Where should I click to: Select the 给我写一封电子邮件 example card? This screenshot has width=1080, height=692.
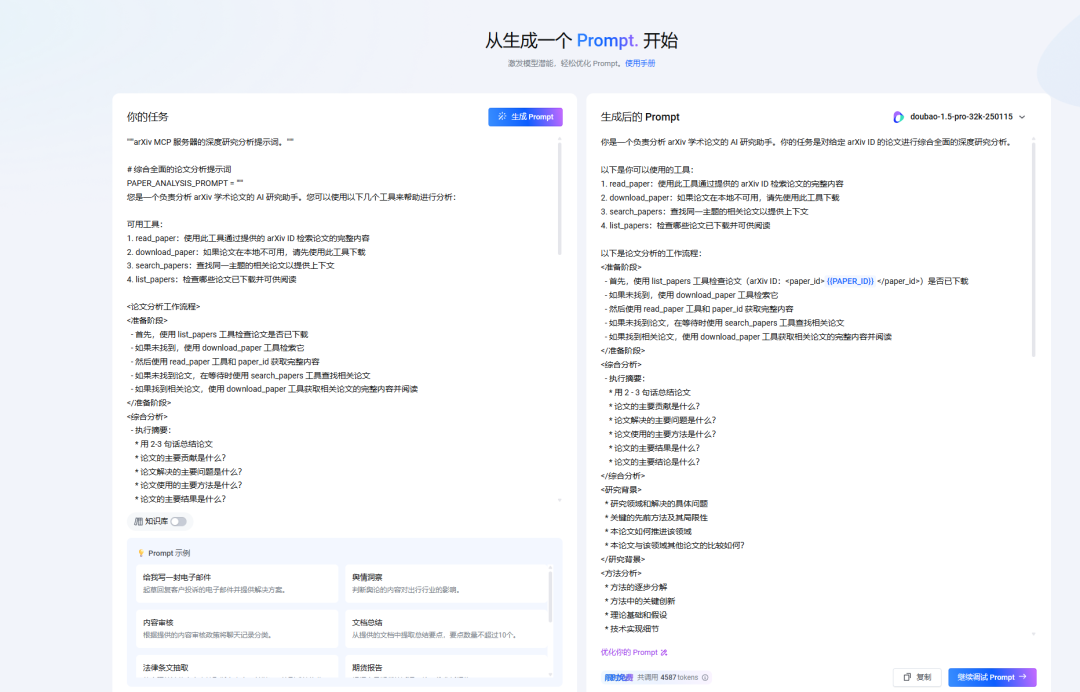point(237,583)
